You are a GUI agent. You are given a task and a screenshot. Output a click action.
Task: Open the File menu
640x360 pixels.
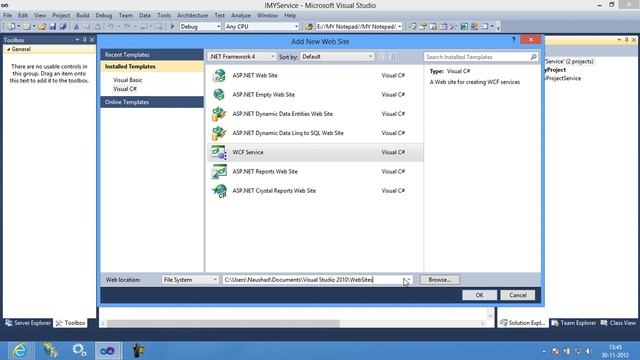[x=8, y=16]
